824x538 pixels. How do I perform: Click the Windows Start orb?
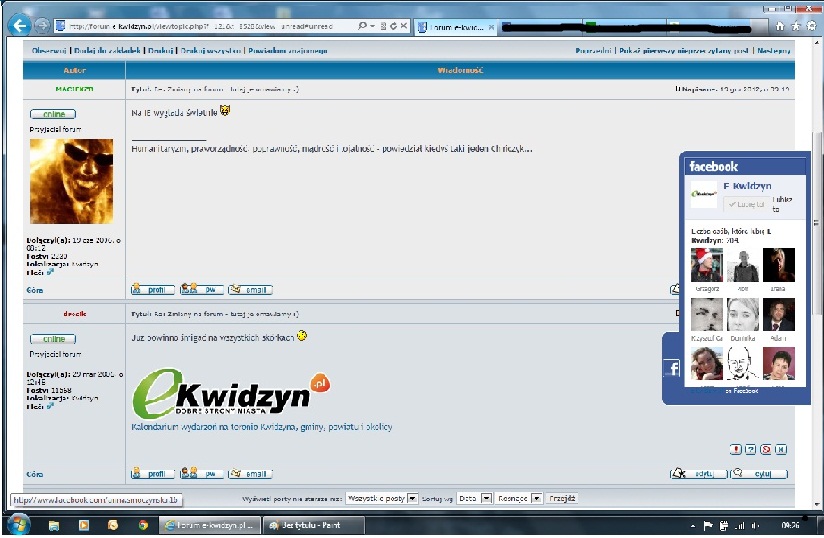[x=18, y=524]
